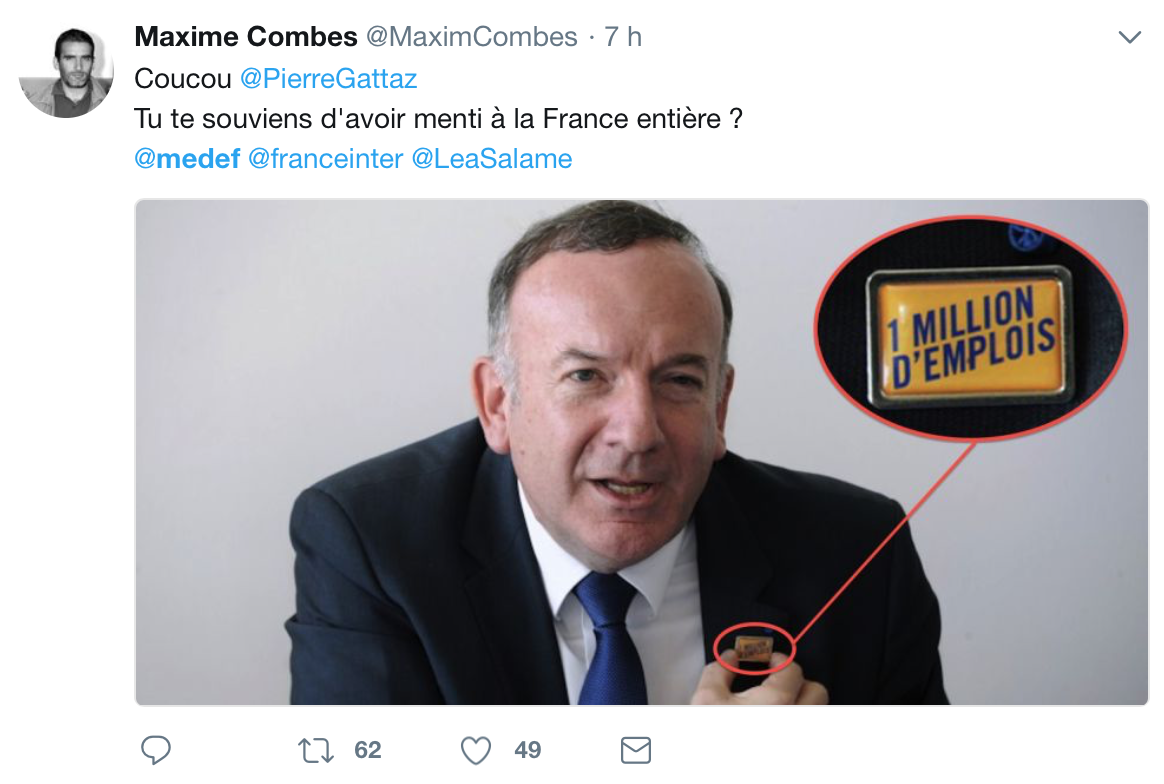Click the word 'Coucou' in the tweet

tap(183, 79)
